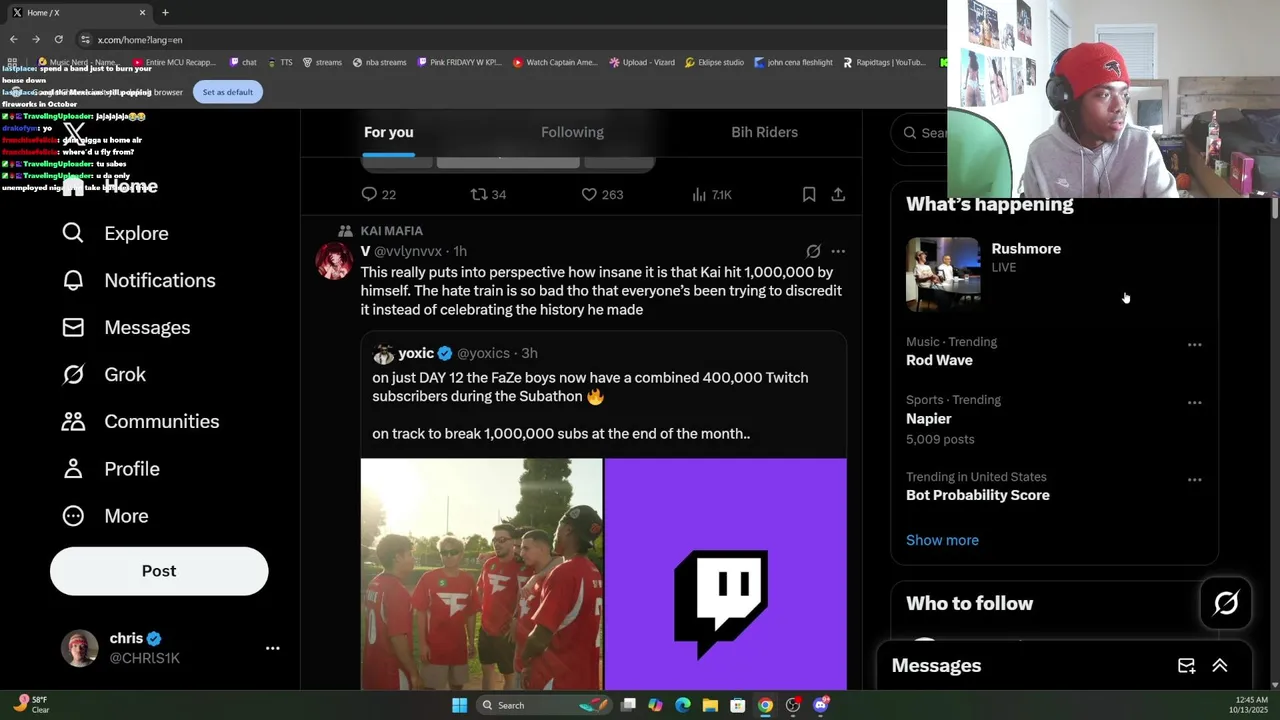This screenshot has height=720, width=1280.
Task: Expand the Messages drawer
Action: click(x=1220, y=665)
